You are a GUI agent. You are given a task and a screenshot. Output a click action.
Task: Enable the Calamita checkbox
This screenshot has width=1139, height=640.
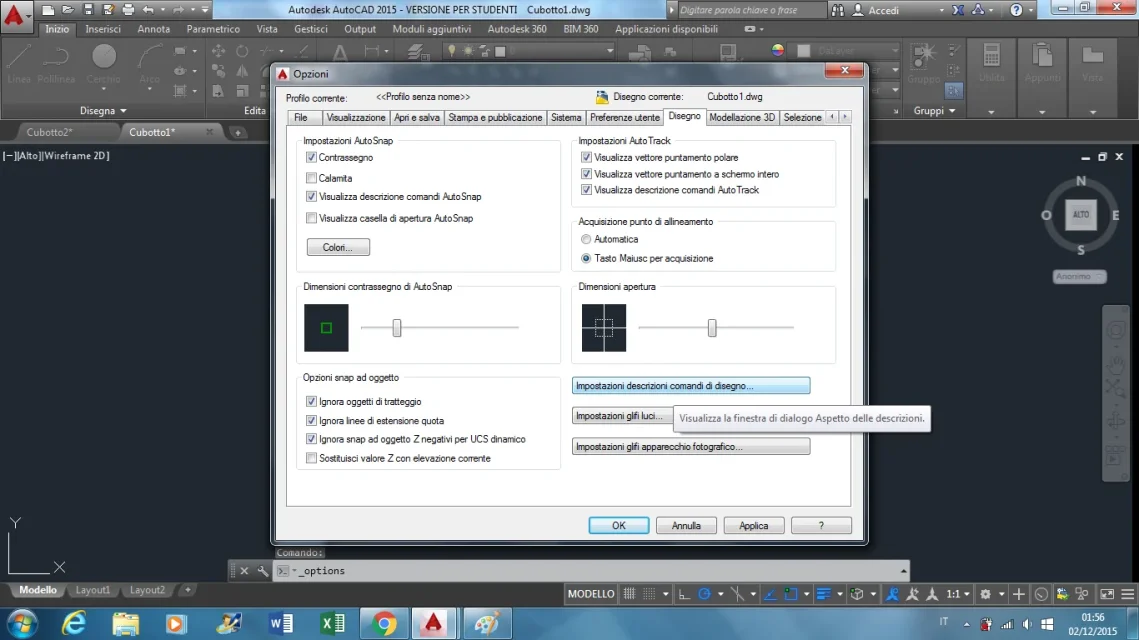312,178
